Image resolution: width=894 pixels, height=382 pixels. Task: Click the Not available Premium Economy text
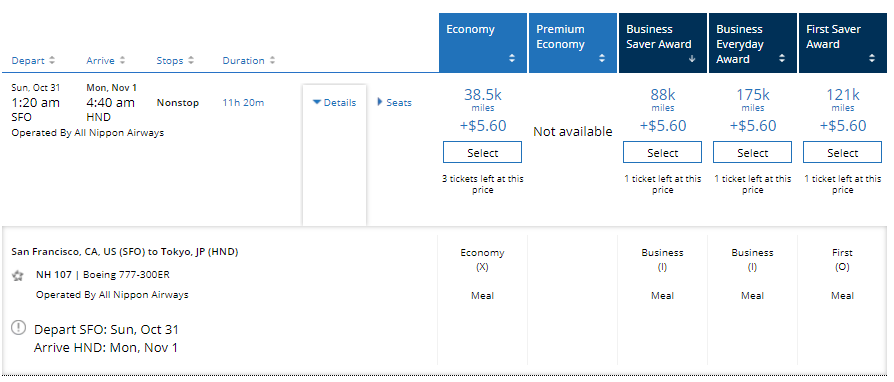[x=572, y=132]
